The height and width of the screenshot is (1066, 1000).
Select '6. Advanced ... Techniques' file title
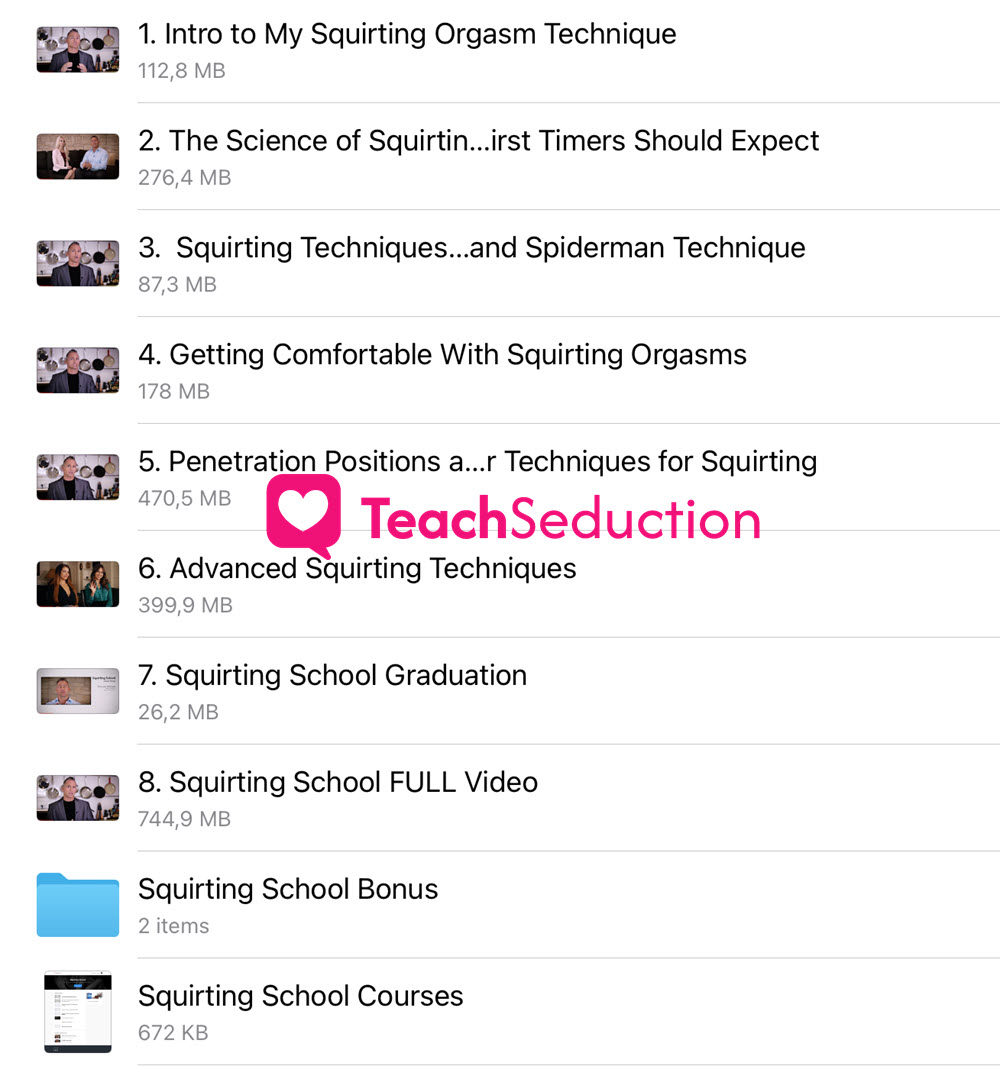pyautogui.click(x=357, y=568)
